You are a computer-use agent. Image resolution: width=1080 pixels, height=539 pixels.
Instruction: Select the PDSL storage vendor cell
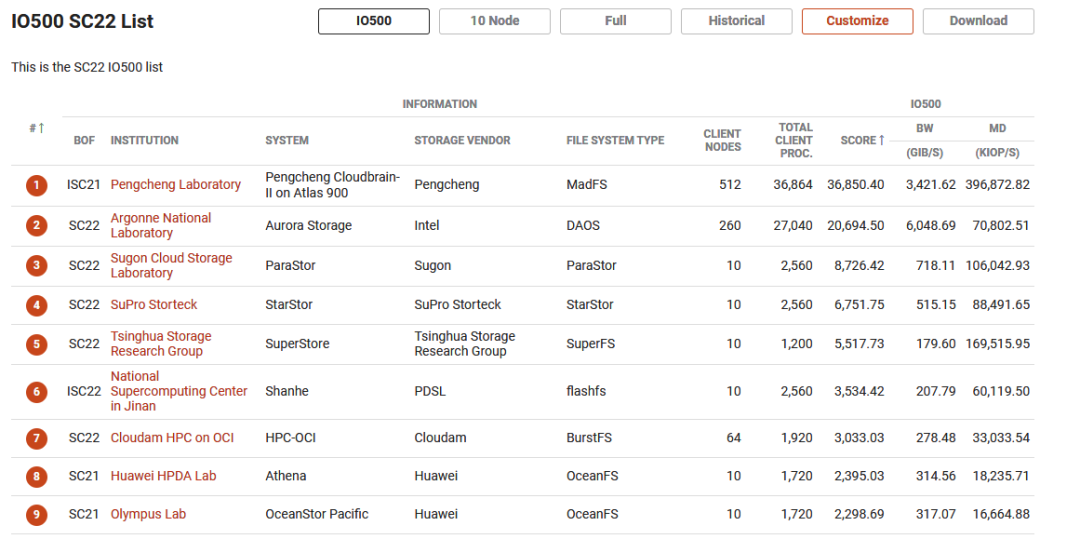(430, 391)
